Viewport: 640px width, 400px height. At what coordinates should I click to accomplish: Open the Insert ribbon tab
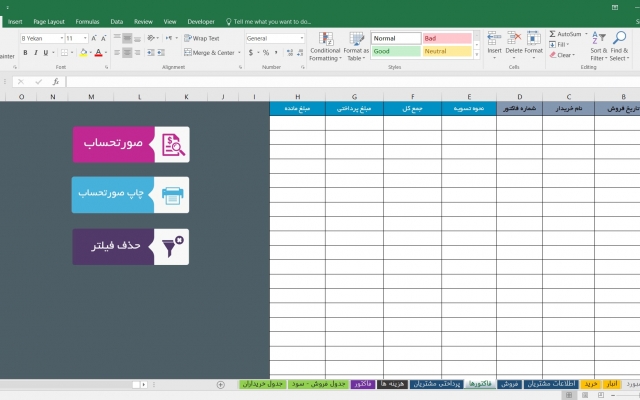tap(15, 22)
